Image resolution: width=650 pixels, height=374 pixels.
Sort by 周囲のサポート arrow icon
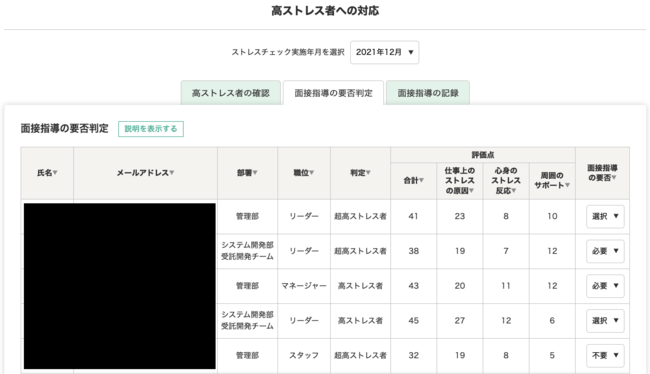(x=567, y=185)
